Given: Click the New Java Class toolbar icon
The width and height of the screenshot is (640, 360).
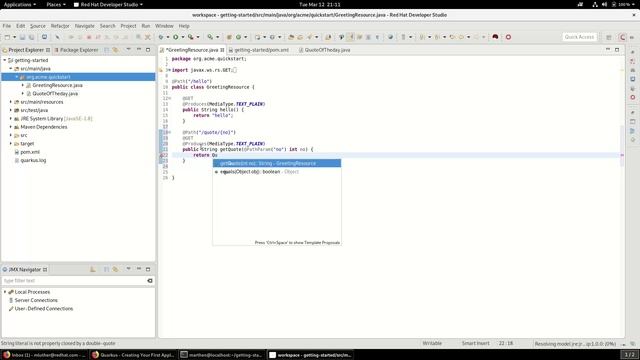Looking at the screenshot, I should point(238,37).
